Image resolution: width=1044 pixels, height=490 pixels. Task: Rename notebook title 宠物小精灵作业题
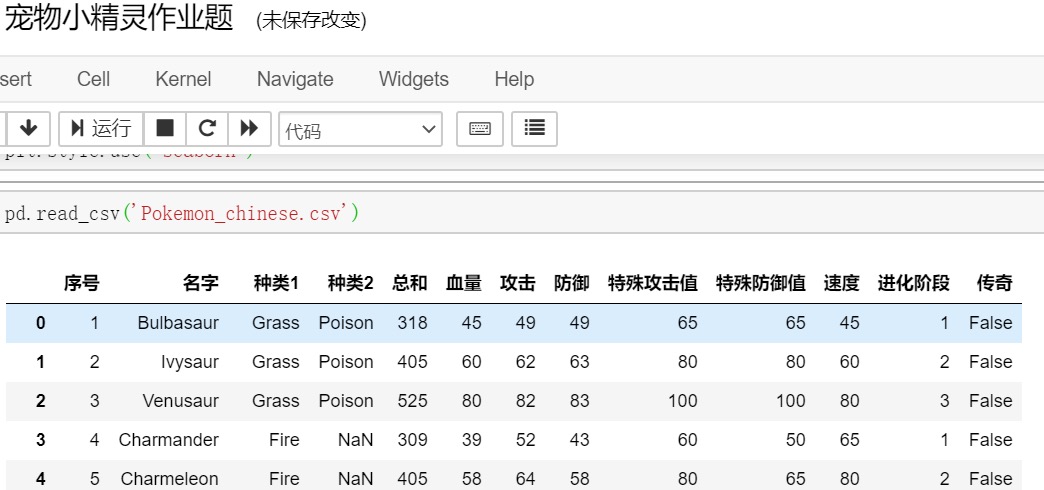pyautogui.click(x=119, y=19)
